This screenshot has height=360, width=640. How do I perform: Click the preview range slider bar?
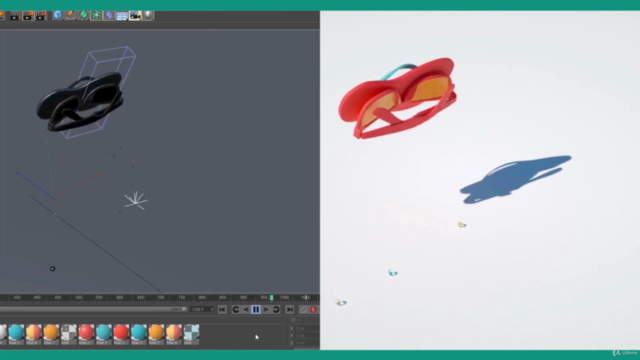tap(93, 309)
